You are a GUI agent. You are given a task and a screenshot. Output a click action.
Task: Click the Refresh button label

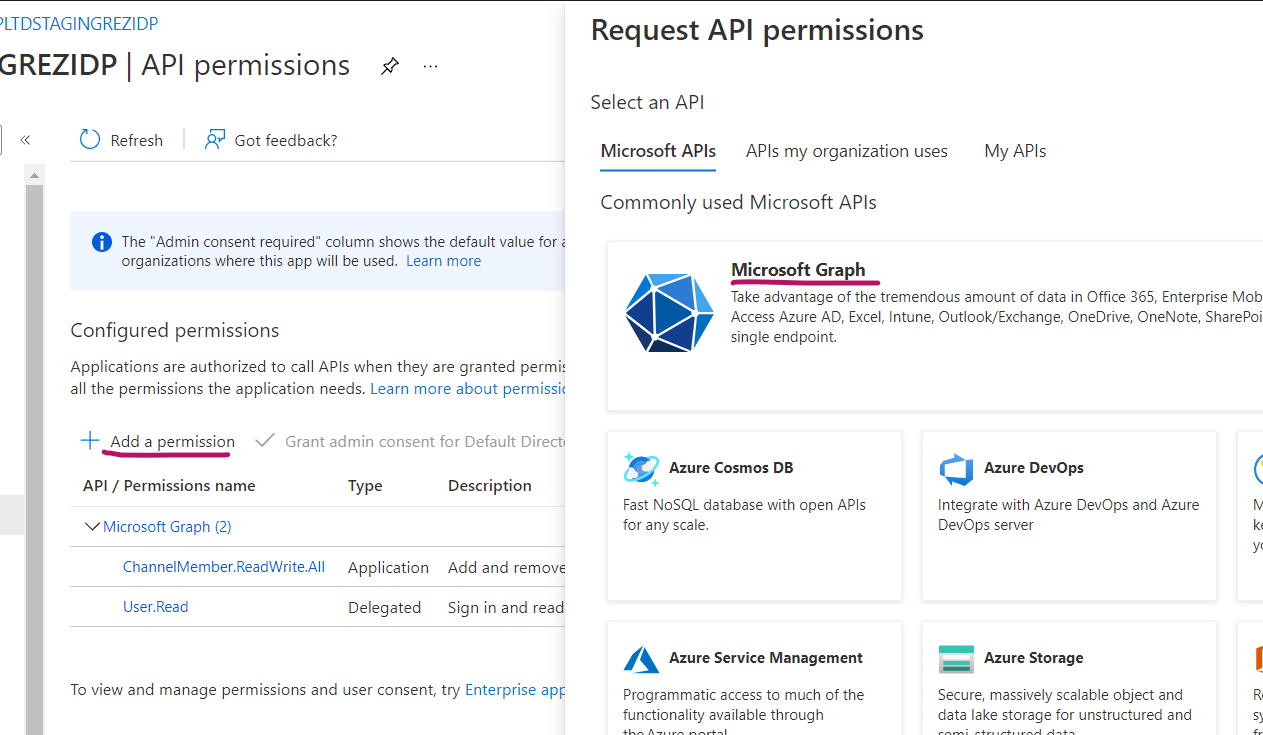(x=136, y=141)
